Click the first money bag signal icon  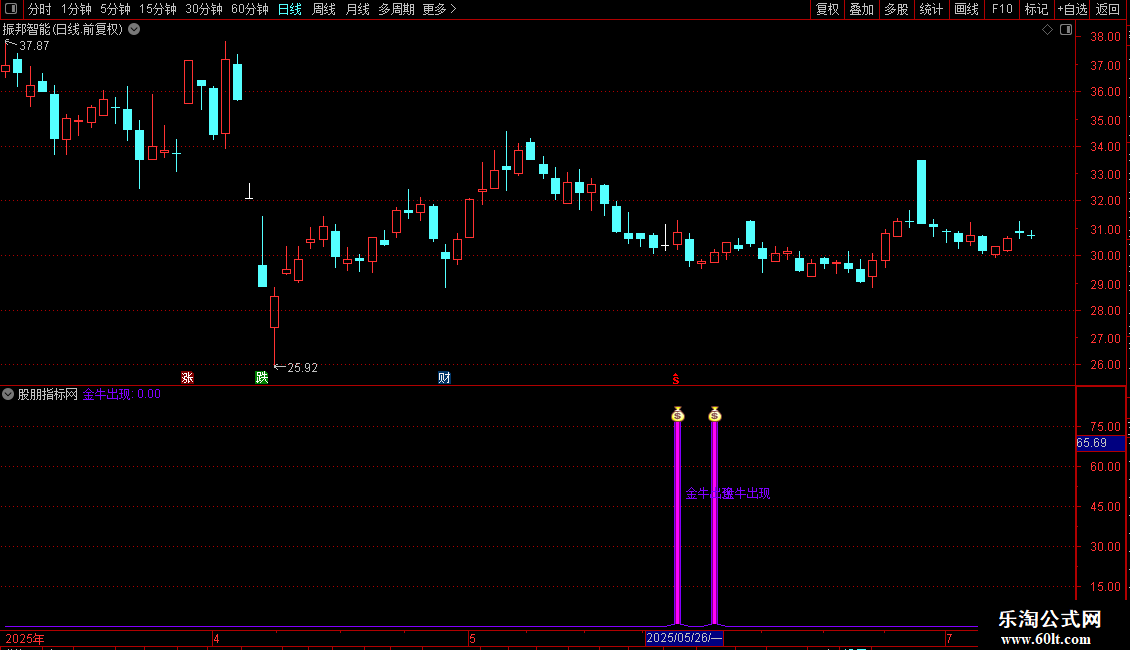(677, 414)
